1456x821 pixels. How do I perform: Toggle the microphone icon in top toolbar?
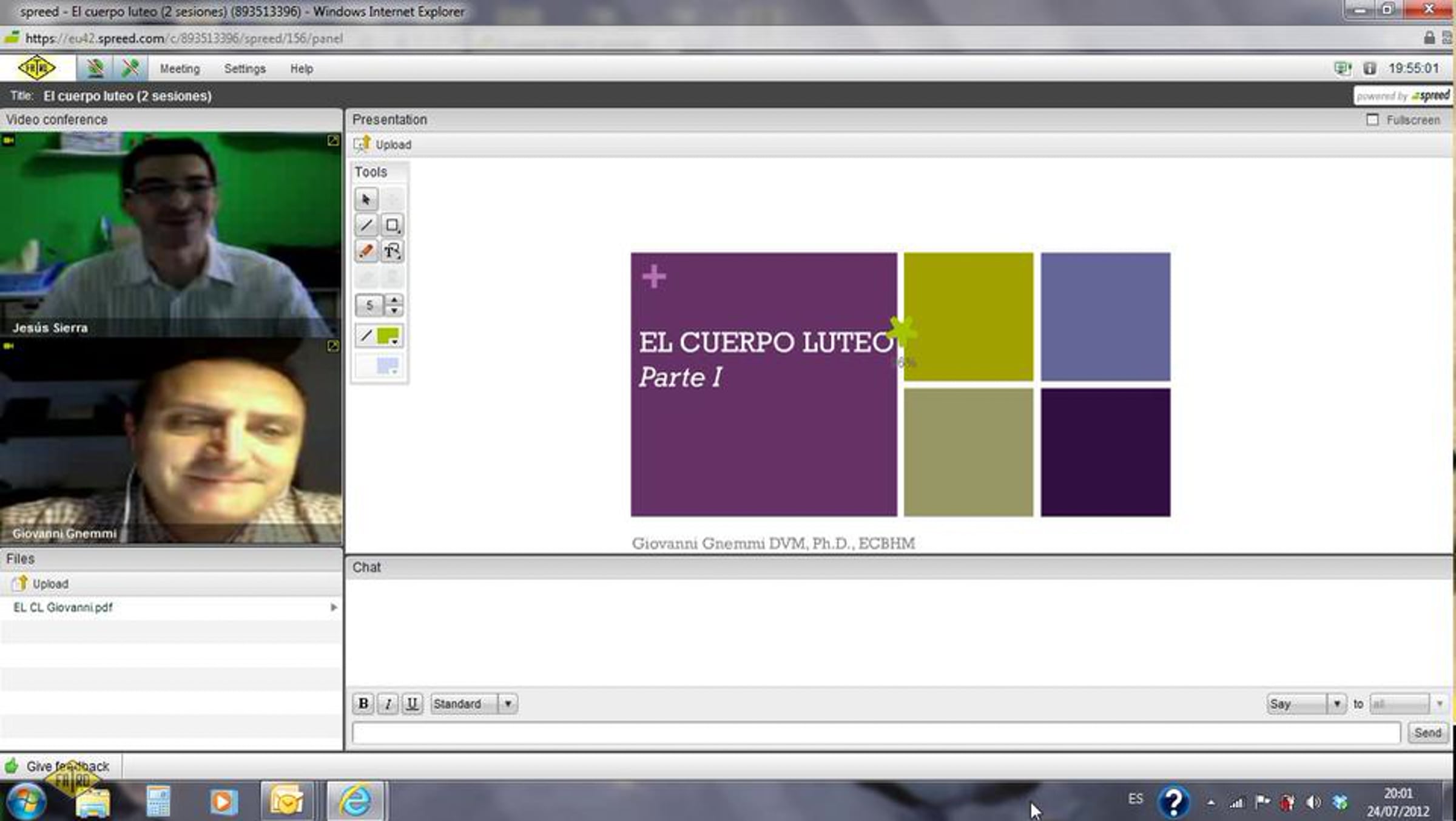[x=130, y=68]
